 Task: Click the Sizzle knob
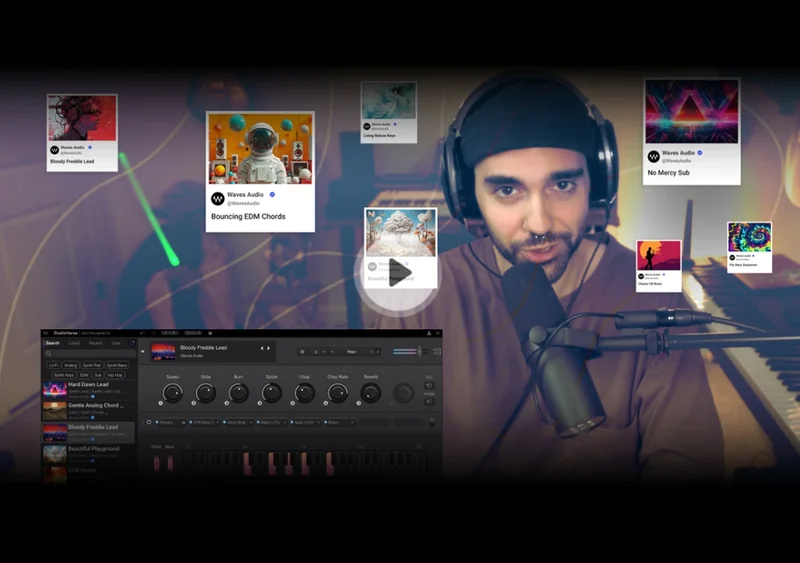[271, 393]
